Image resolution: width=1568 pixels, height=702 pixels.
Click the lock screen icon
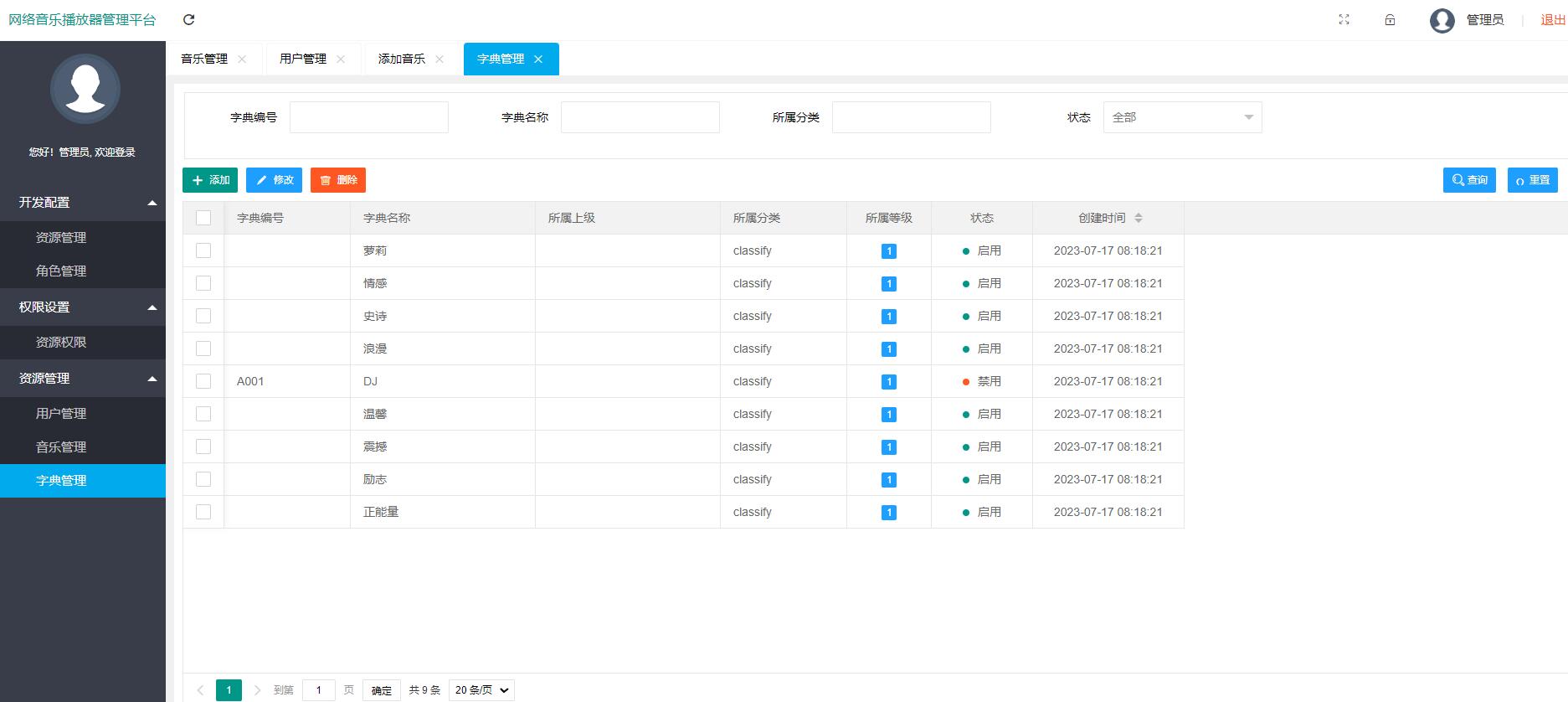1390,19
